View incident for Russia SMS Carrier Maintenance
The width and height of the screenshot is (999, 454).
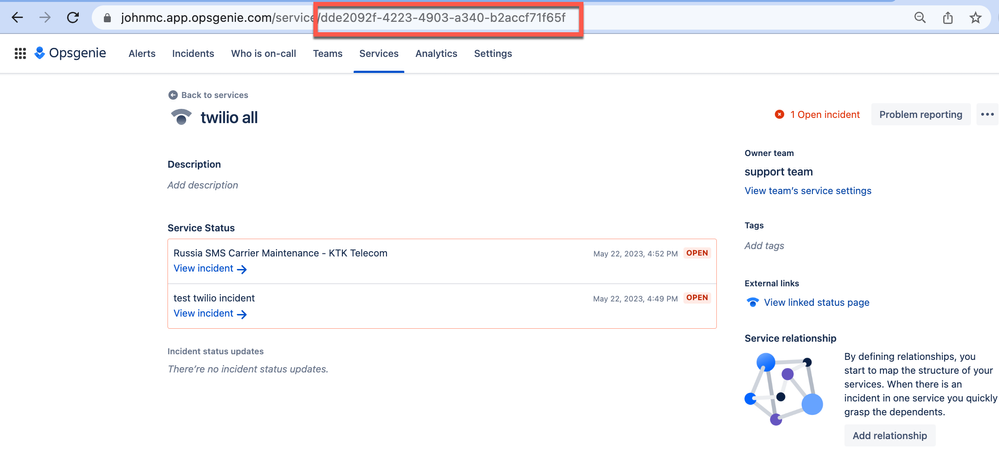(x=203, y=269)
